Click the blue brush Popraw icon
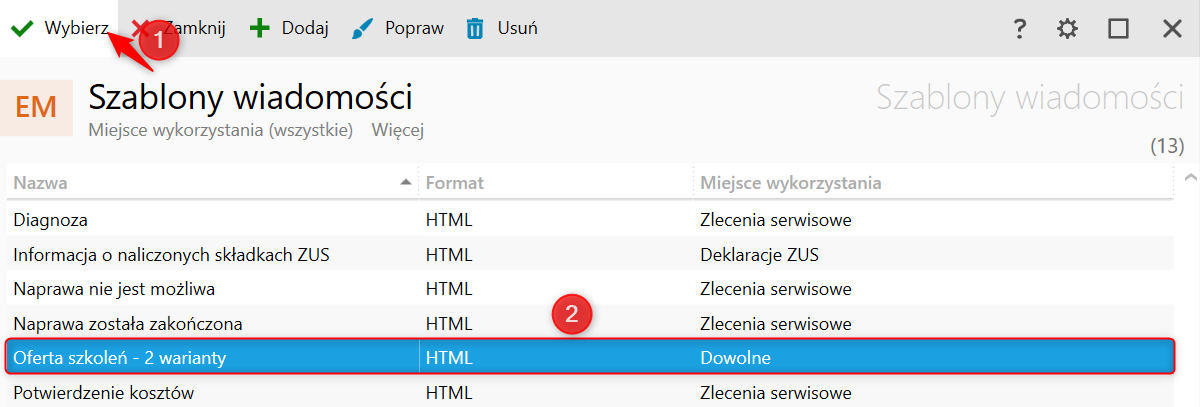This screenshot has height=407, width=1200. coord(363,29)
